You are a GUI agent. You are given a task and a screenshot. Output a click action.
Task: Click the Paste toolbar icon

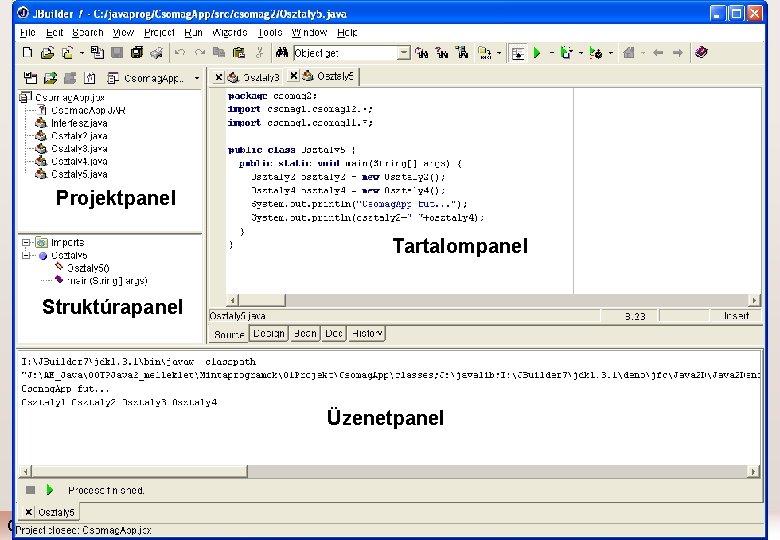click(x=239, y=52)
